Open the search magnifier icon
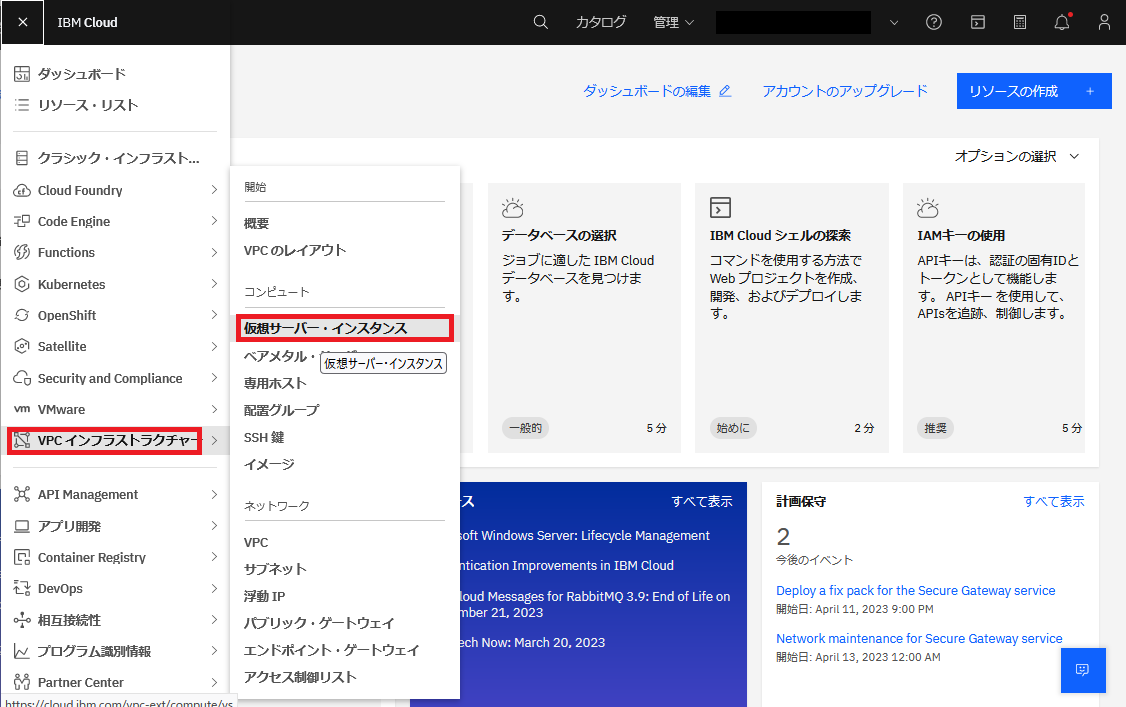This screenshot has height=707, width=1126. [x=541, y=22]
